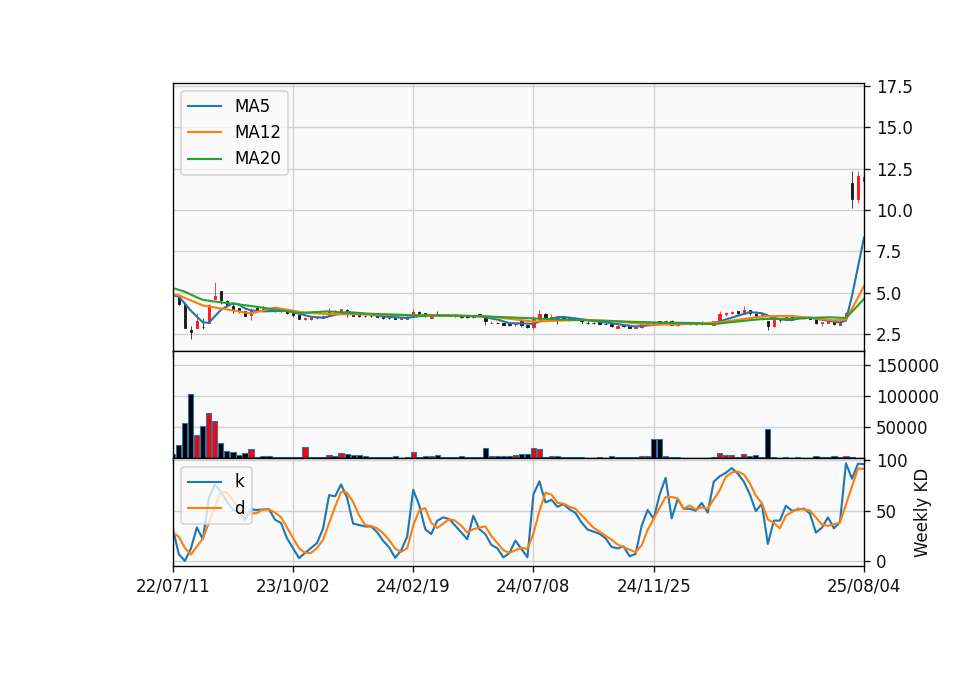Click the MA20 legend label
960x690 pixels.
coord(257,158)
